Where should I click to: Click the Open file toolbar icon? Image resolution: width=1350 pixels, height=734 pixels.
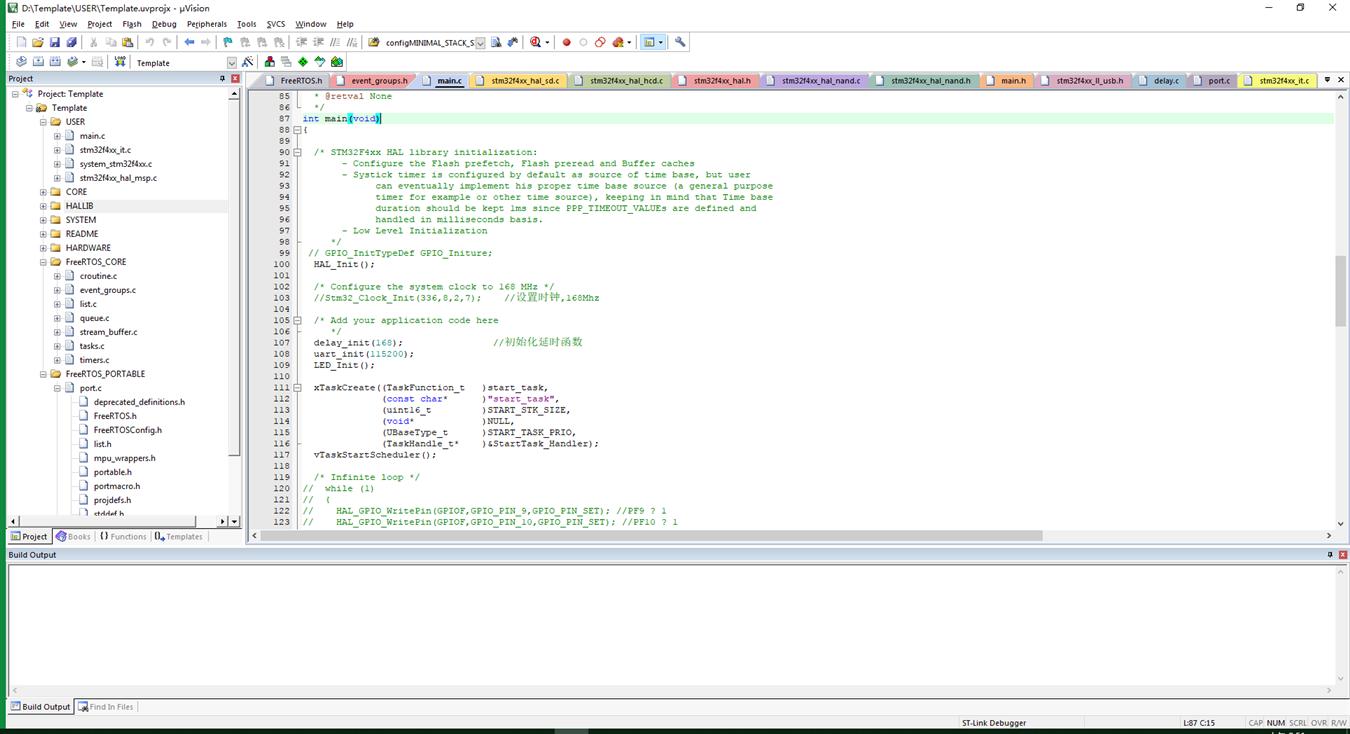click(38, 42)
